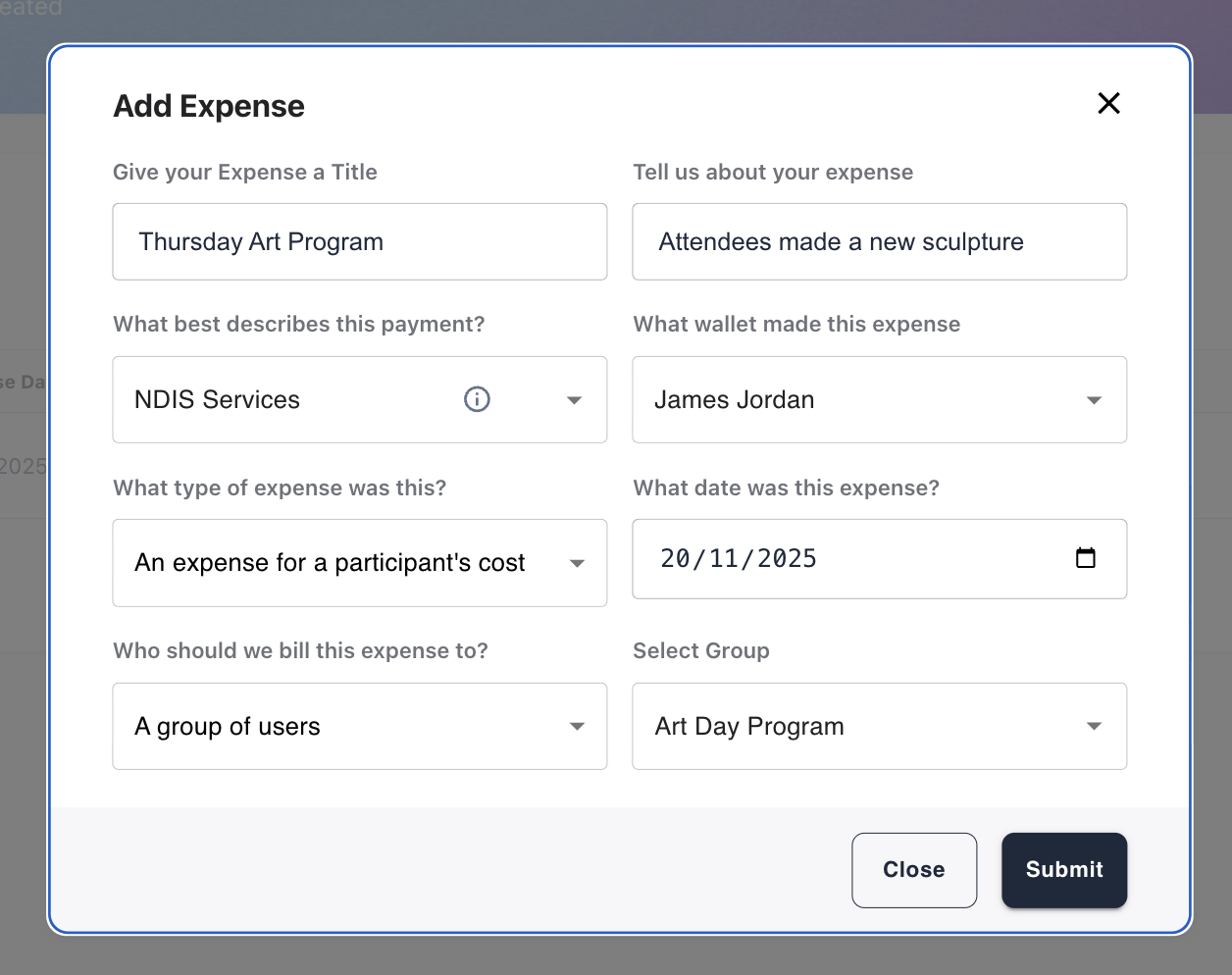This screenshot has height=975, width=1232.
Task: Click the 'What best describes this payment?' label
Action: pos(298,324)
